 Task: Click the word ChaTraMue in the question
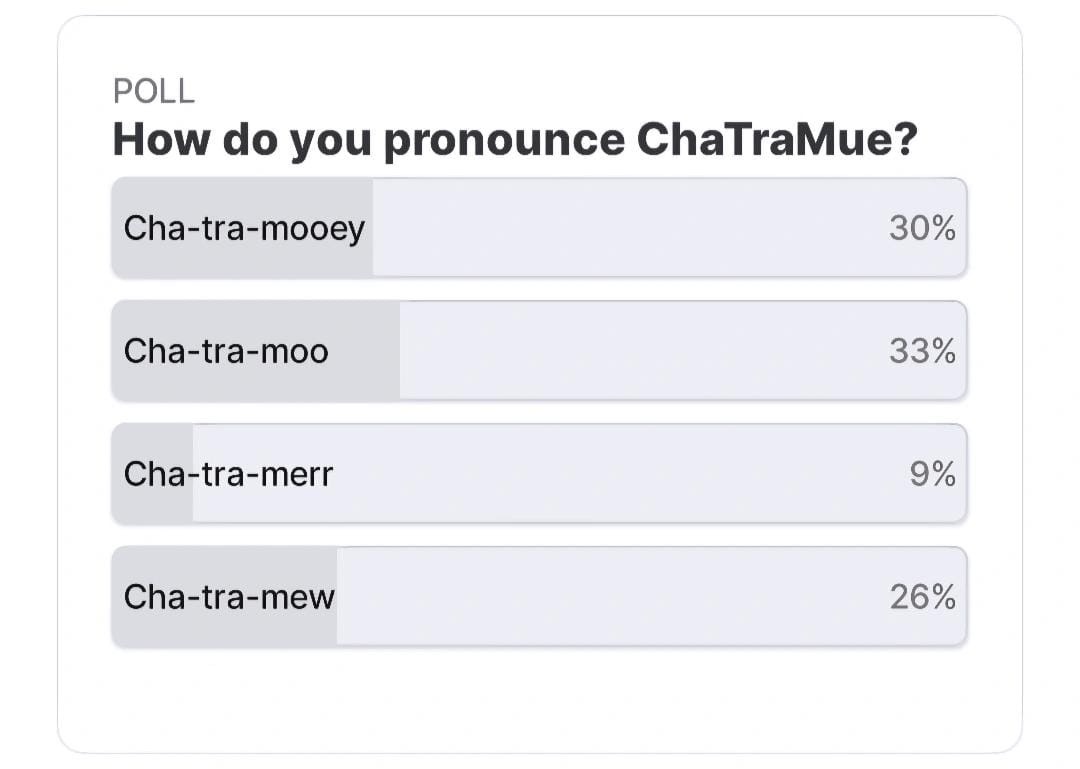[778, 140]
